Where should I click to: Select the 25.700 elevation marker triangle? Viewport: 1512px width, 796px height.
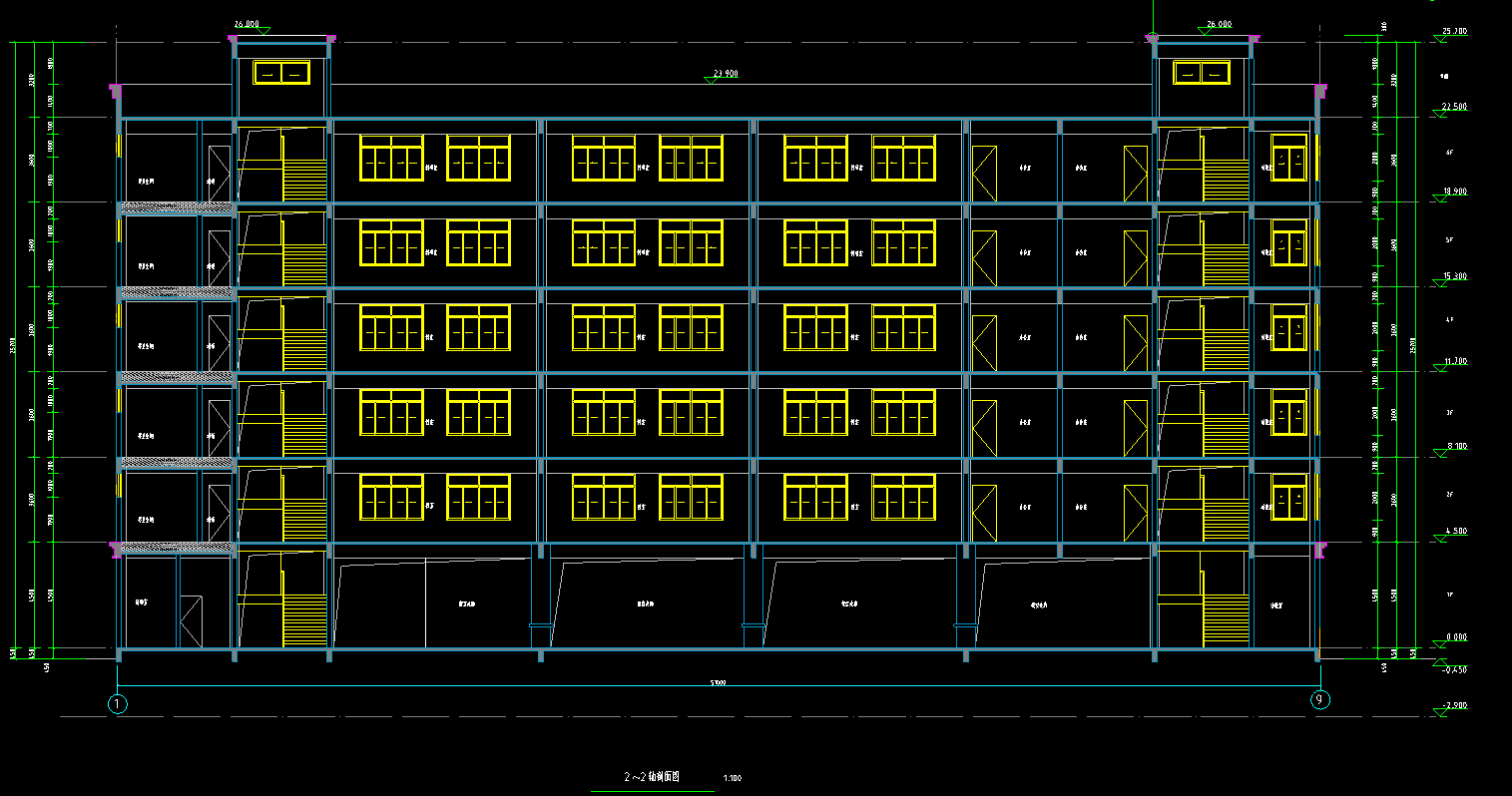[x=1440, y=38]
